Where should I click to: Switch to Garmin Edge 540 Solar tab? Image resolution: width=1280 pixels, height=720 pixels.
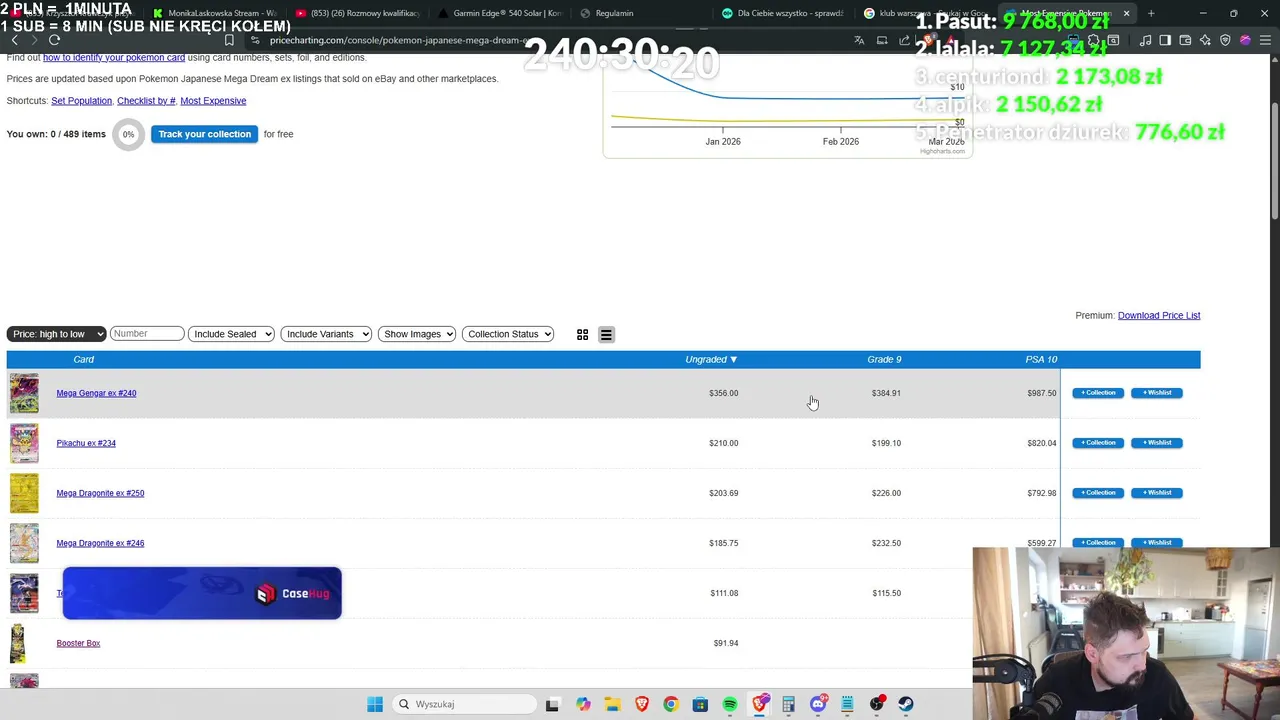pos(499,13)
